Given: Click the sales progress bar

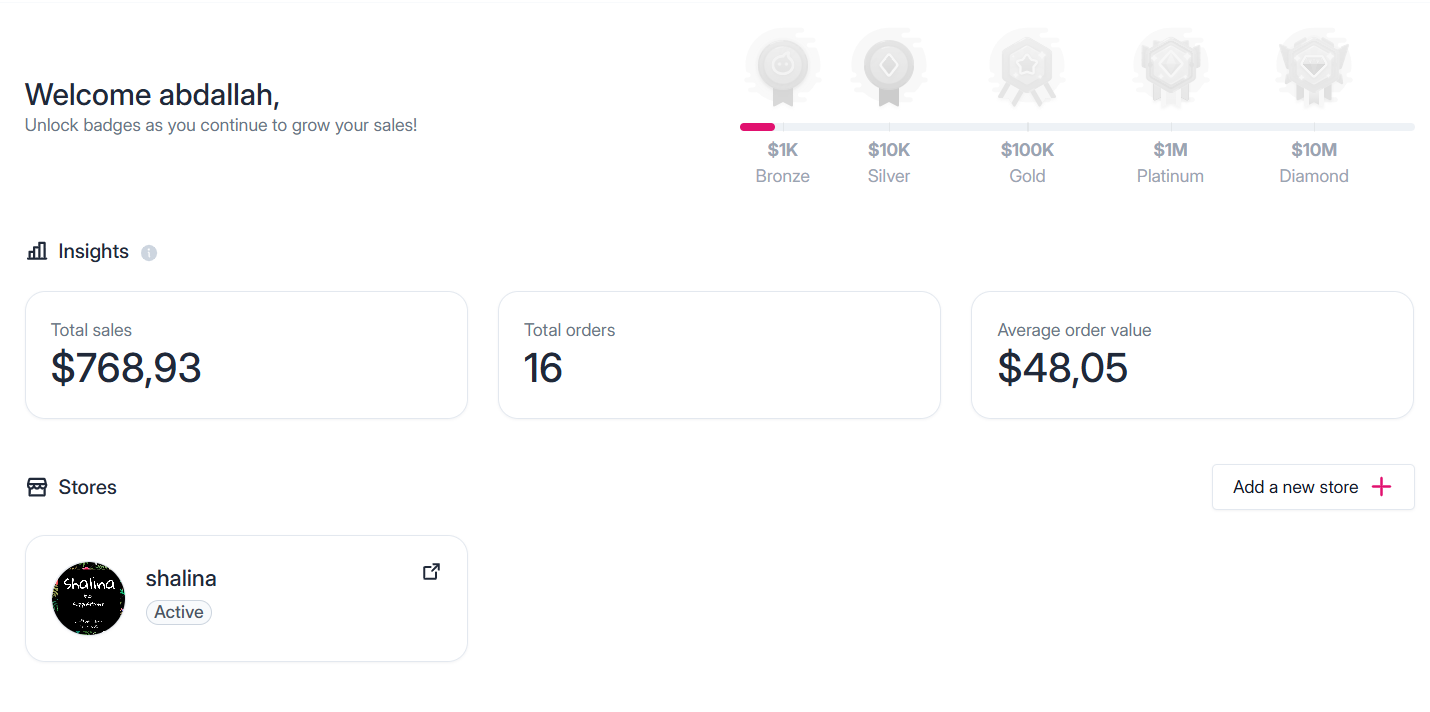Looking at the screenshot, I should pos(1077,127).
